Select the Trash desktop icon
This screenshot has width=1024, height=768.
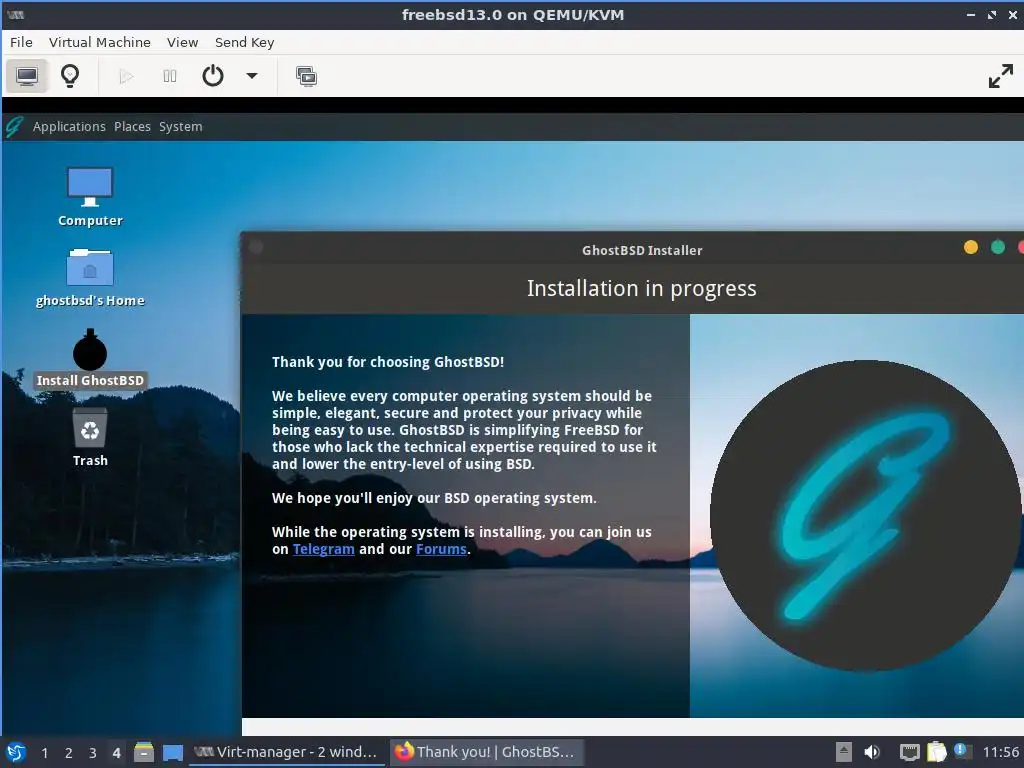(x=90, y=438)
